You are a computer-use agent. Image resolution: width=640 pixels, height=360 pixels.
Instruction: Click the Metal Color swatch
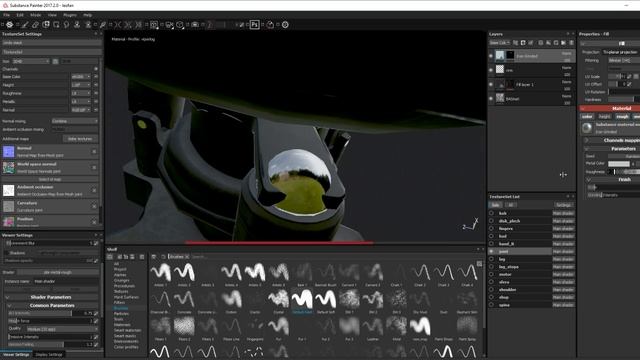click(x=619, y=164)
